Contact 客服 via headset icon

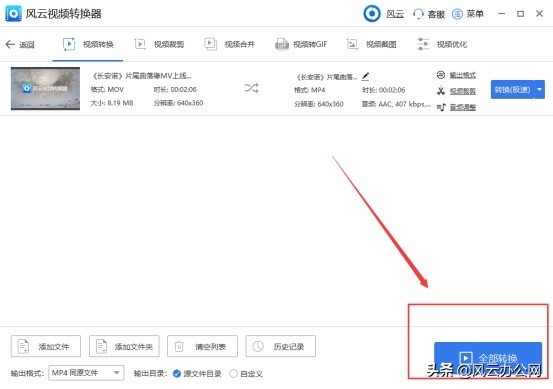[x=418, y=14]
